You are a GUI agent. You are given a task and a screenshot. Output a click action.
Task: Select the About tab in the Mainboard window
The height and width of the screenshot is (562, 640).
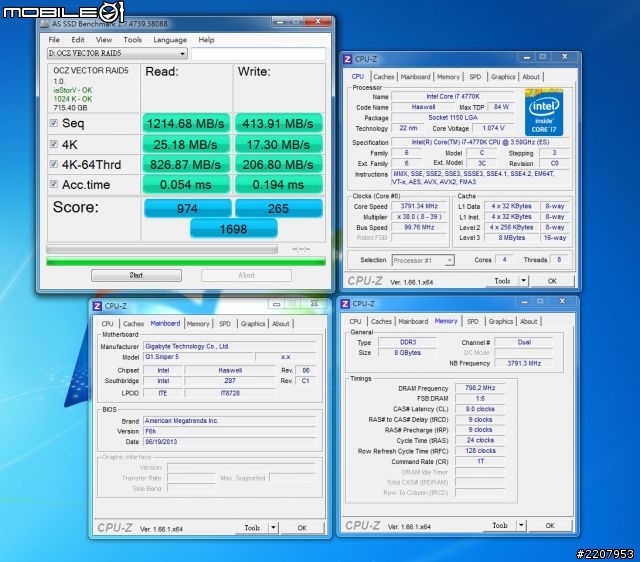point(280,324)
